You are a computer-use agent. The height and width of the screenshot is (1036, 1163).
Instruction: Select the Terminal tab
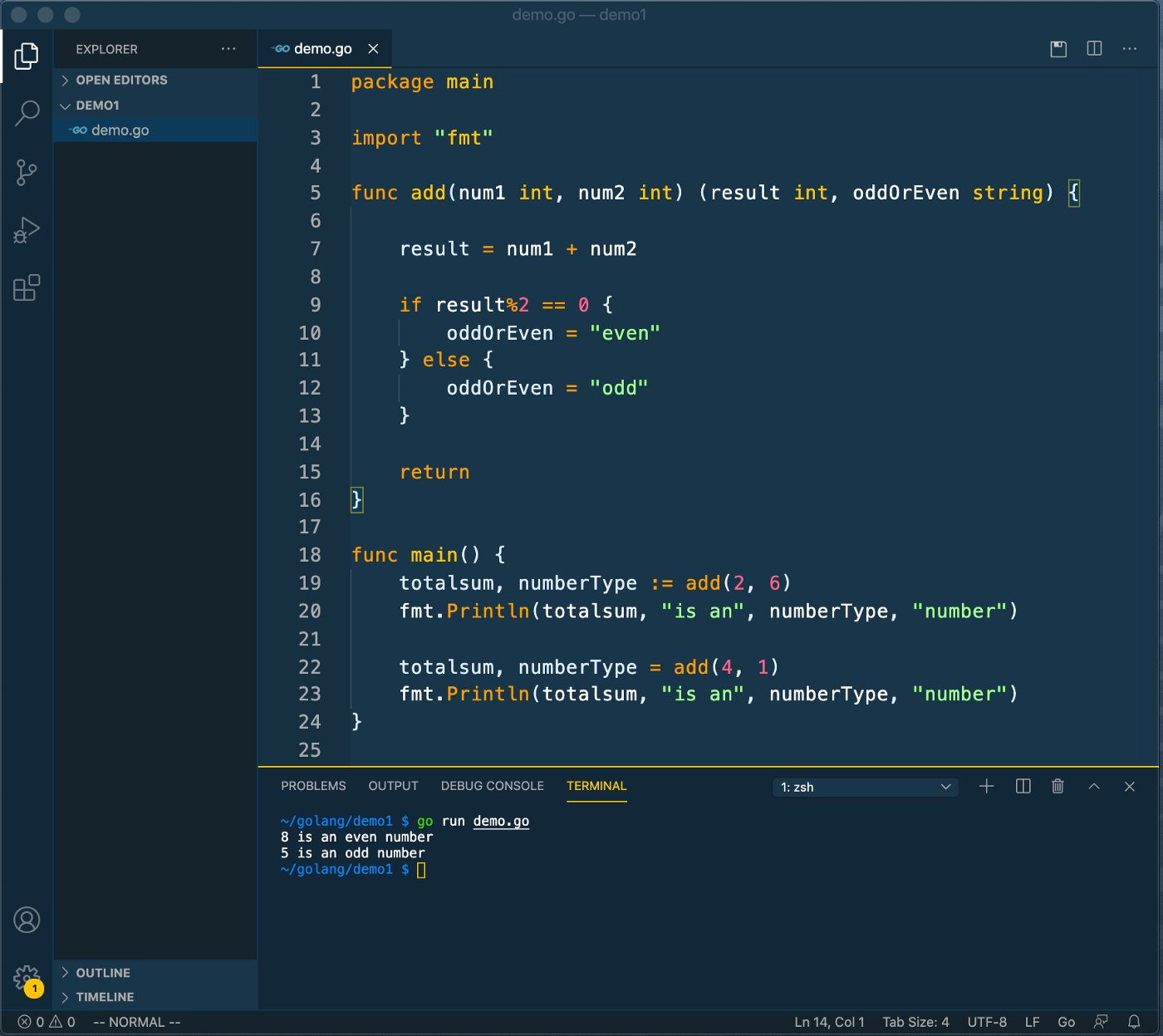(x=596, y=786)
